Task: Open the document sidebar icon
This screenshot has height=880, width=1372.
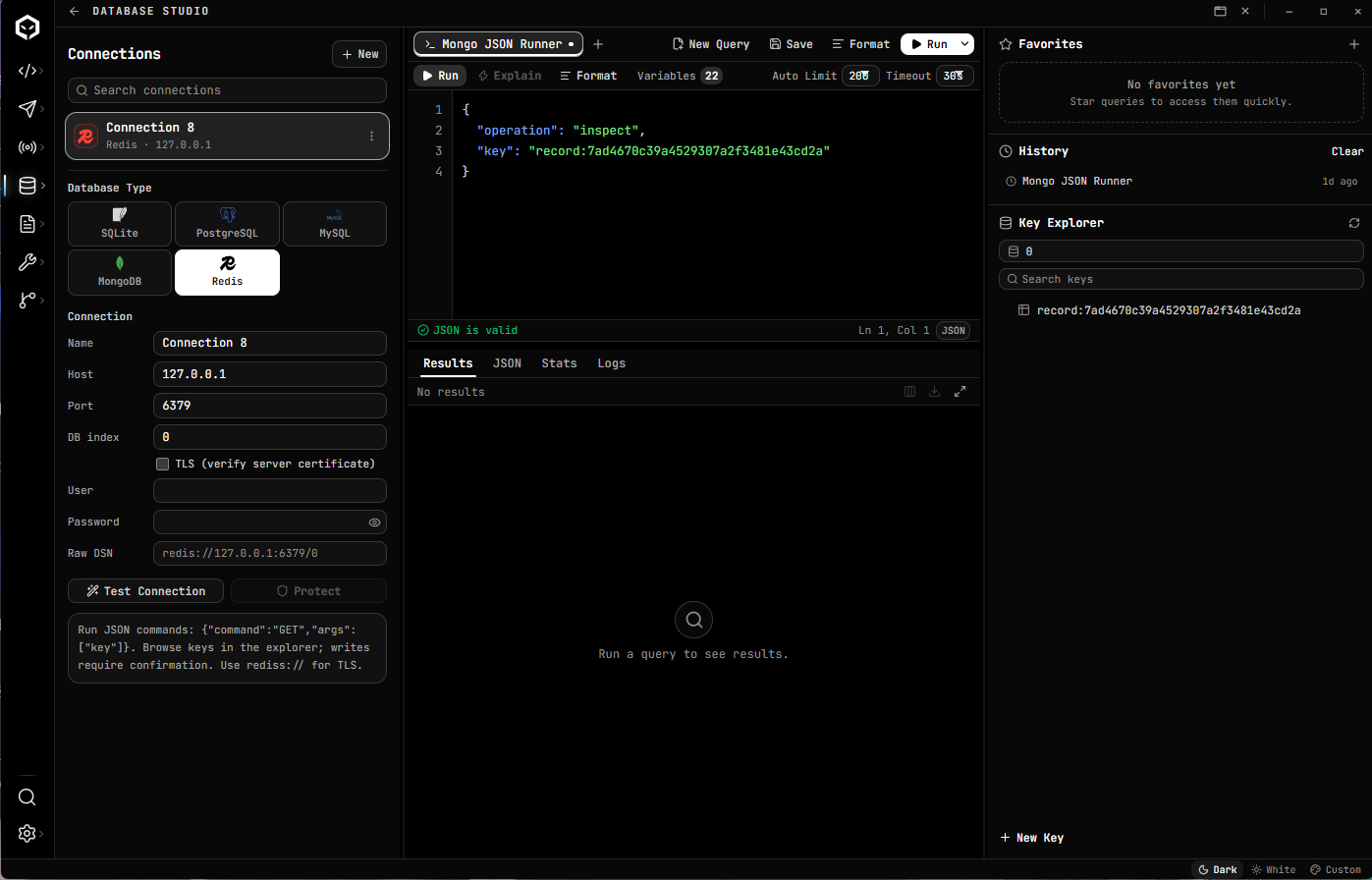Action: pyautogui.click(x=27, y=224)
